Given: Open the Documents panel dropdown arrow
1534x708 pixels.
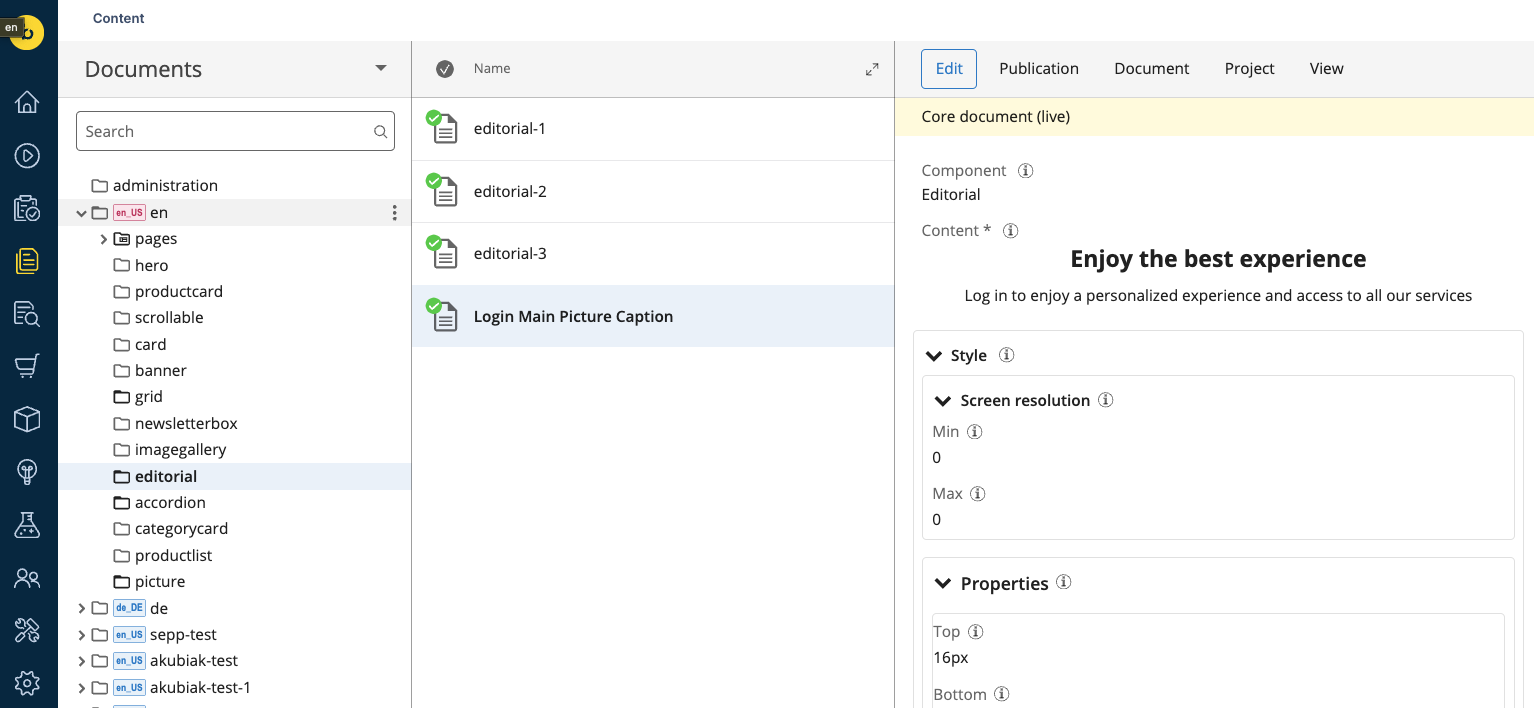Looking at the screenshot, I should click(381, 68).
